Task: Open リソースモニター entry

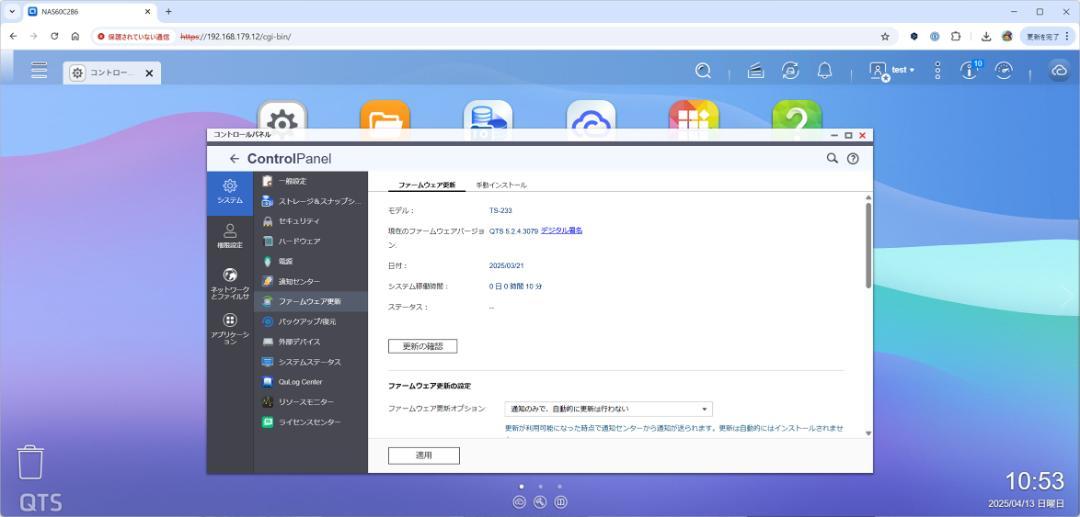Action: point(311,401)
